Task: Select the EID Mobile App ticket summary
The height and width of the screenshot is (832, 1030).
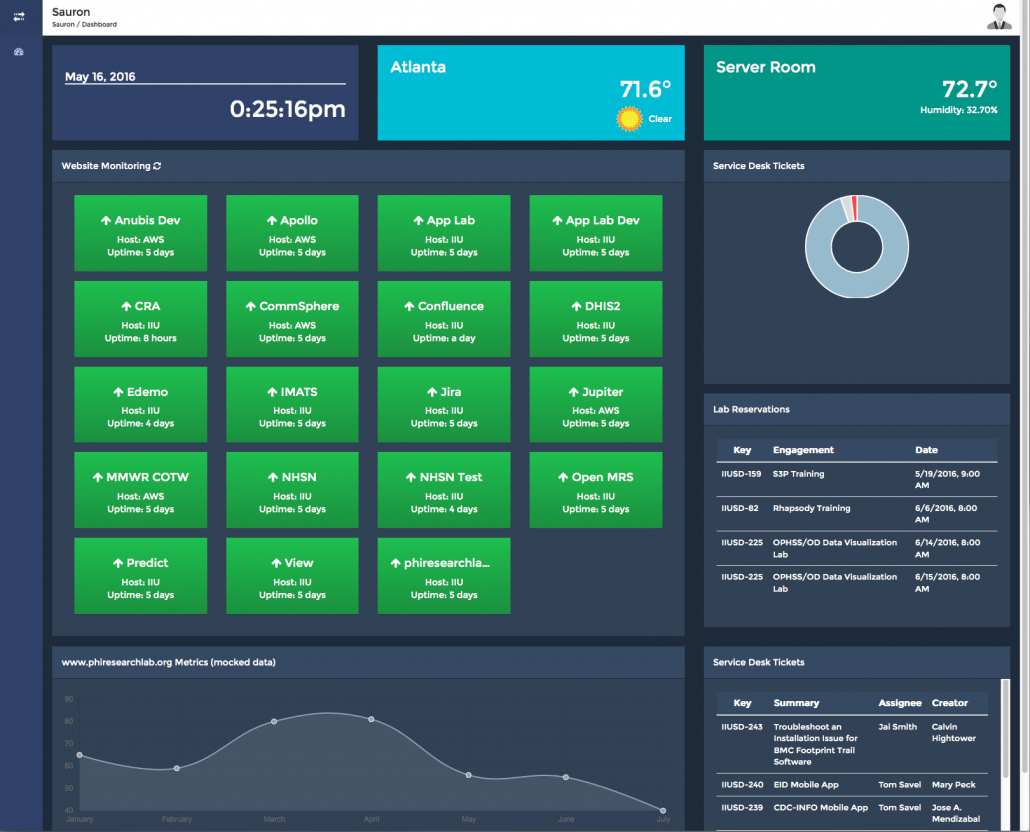Action: coord(806,785)
